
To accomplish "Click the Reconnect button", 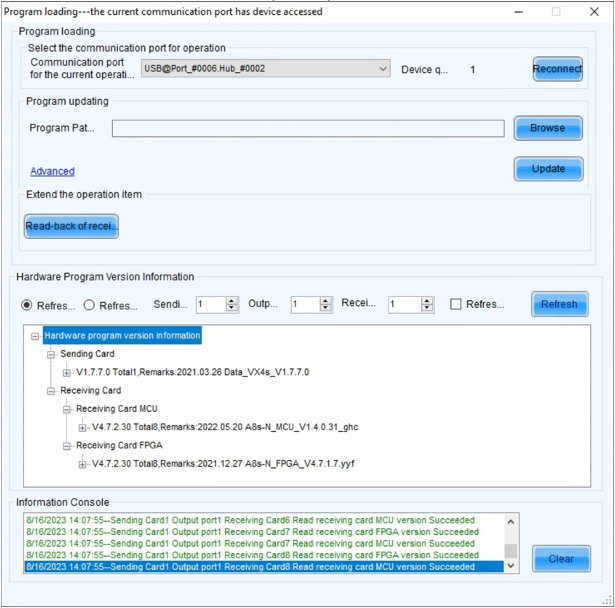I will point(557,69).
